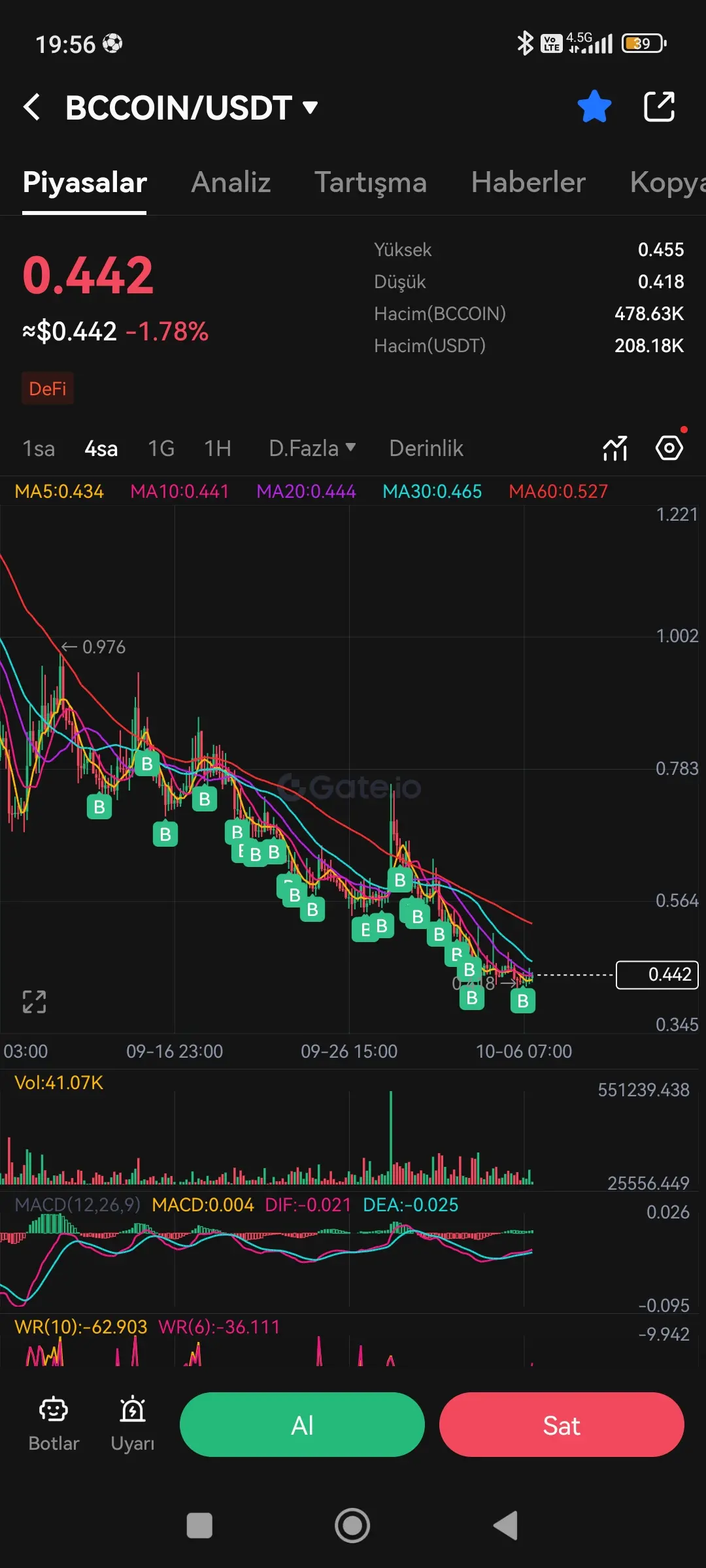Tap Android recent apps square button
Screen dimensions: 706x1568
[199, 1526]
